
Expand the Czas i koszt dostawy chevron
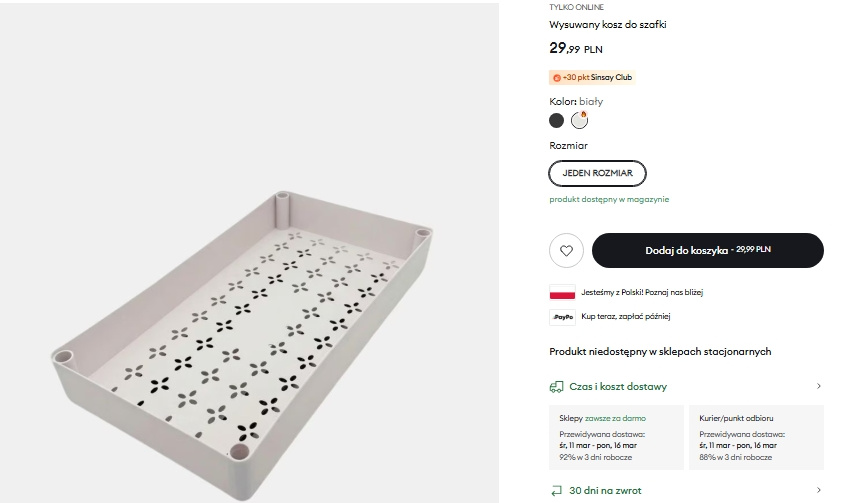coord(819,386)
